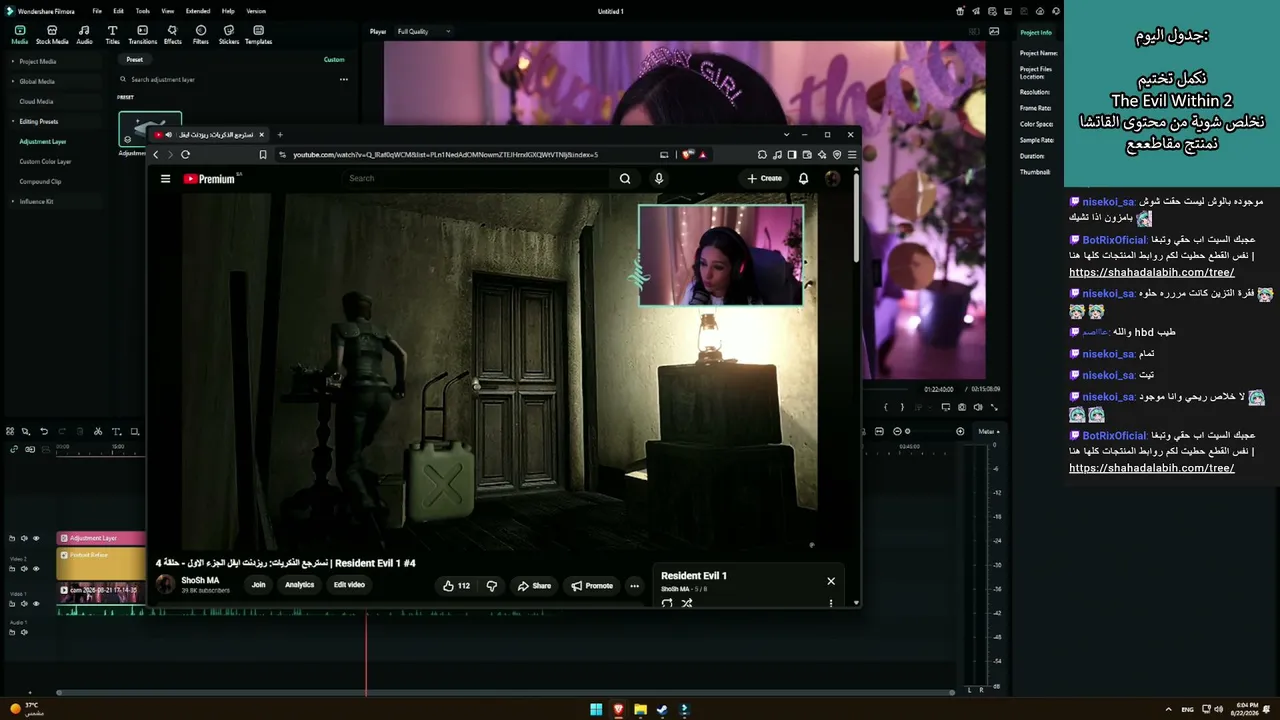1280x720 pixels.
Task: Mute the Adjustment Layer track
Action: [24, 538]
